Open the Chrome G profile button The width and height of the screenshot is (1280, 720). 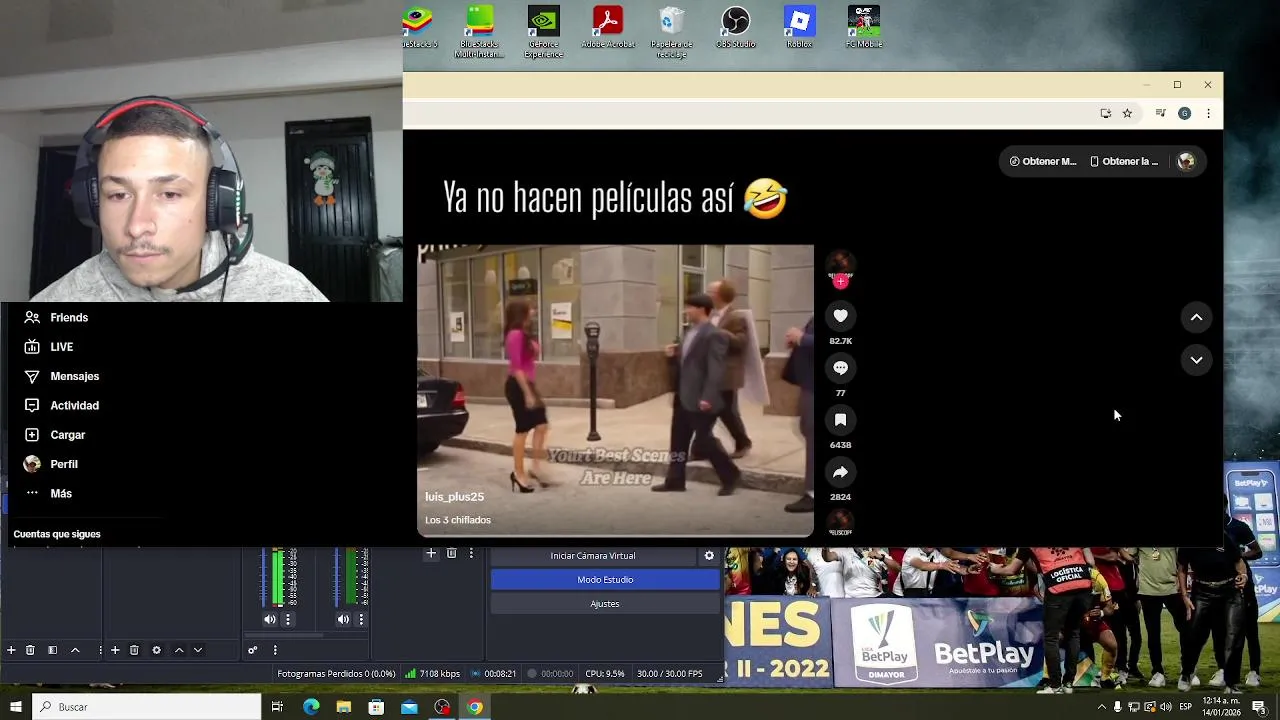pos(1184,113)
